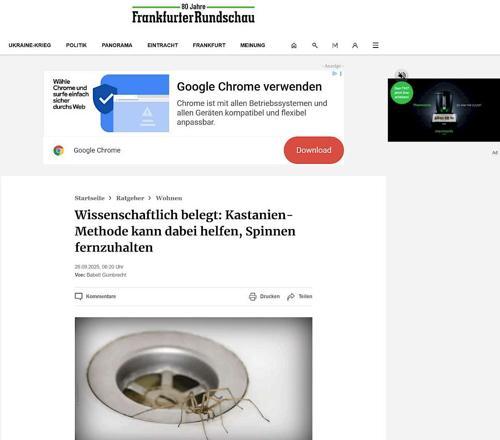500x440 pixels.
Task: Open Panorama section
Action: [x=117, y=45]
